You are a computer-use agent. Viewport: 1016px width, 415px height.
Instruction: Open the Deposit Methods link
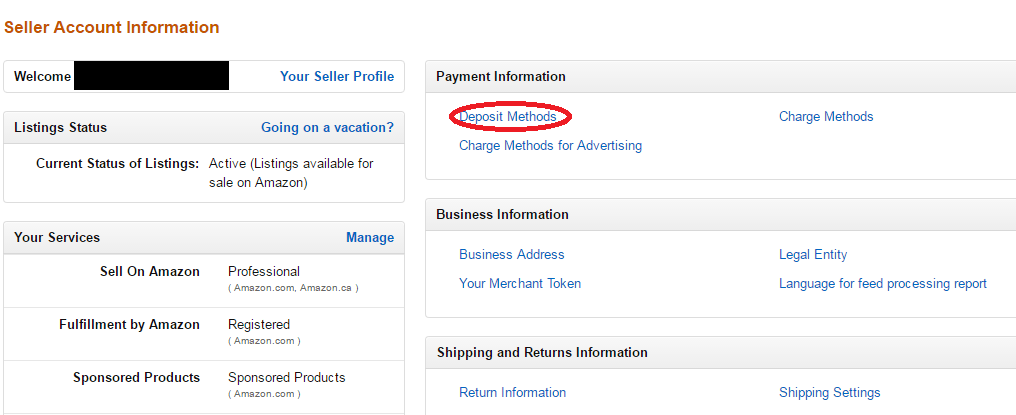coord(507,117)
